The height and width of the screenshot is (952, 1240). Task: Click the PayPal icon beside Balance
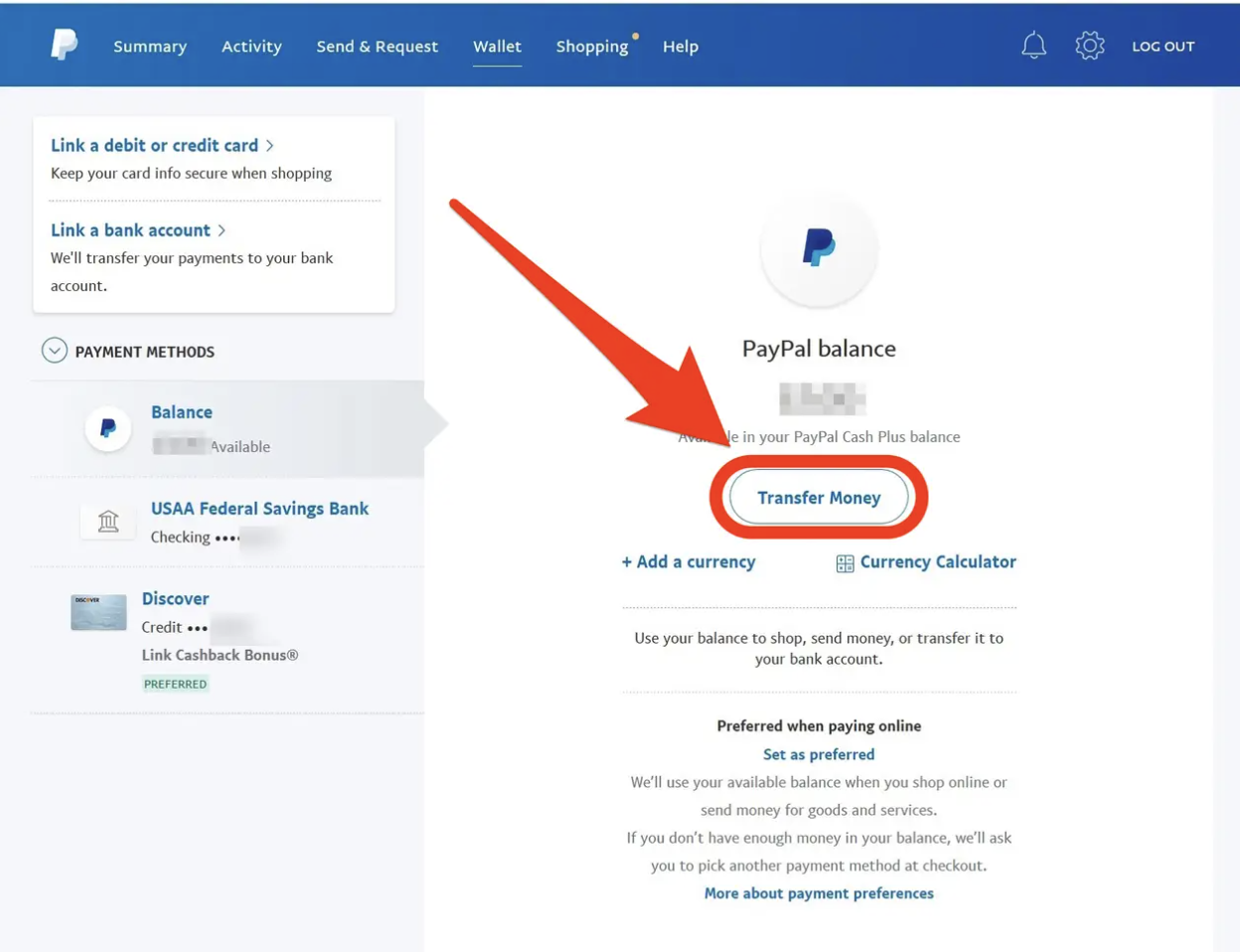pyautogui.click(x=108, y=428)
